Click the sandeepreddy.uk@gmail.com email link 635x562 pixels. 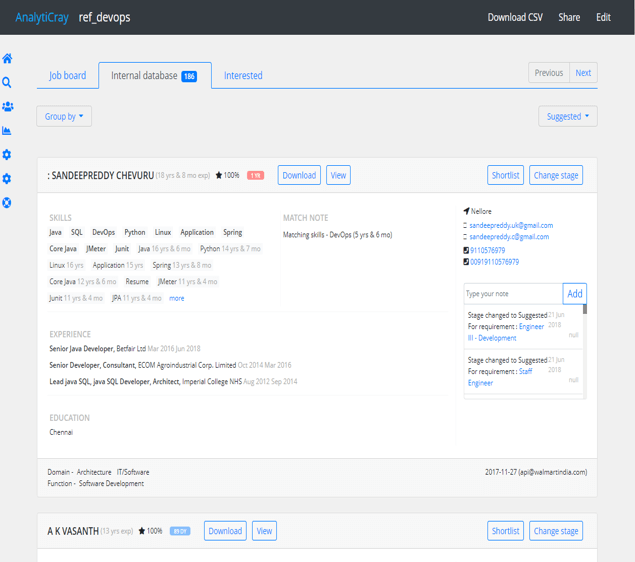[511, 225]
